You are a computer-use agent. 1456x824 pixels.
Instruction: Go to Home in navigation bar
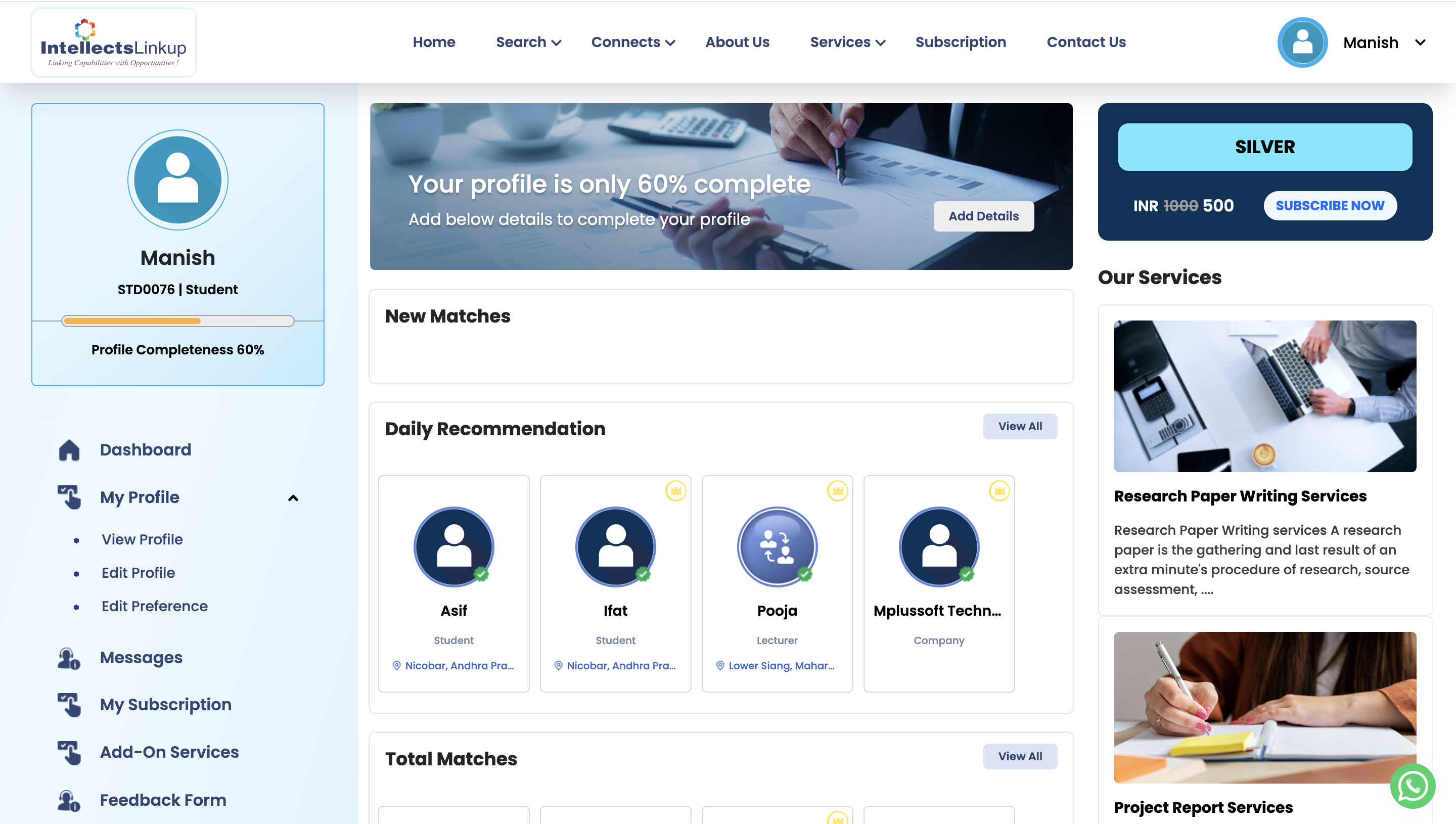point(434,42)
